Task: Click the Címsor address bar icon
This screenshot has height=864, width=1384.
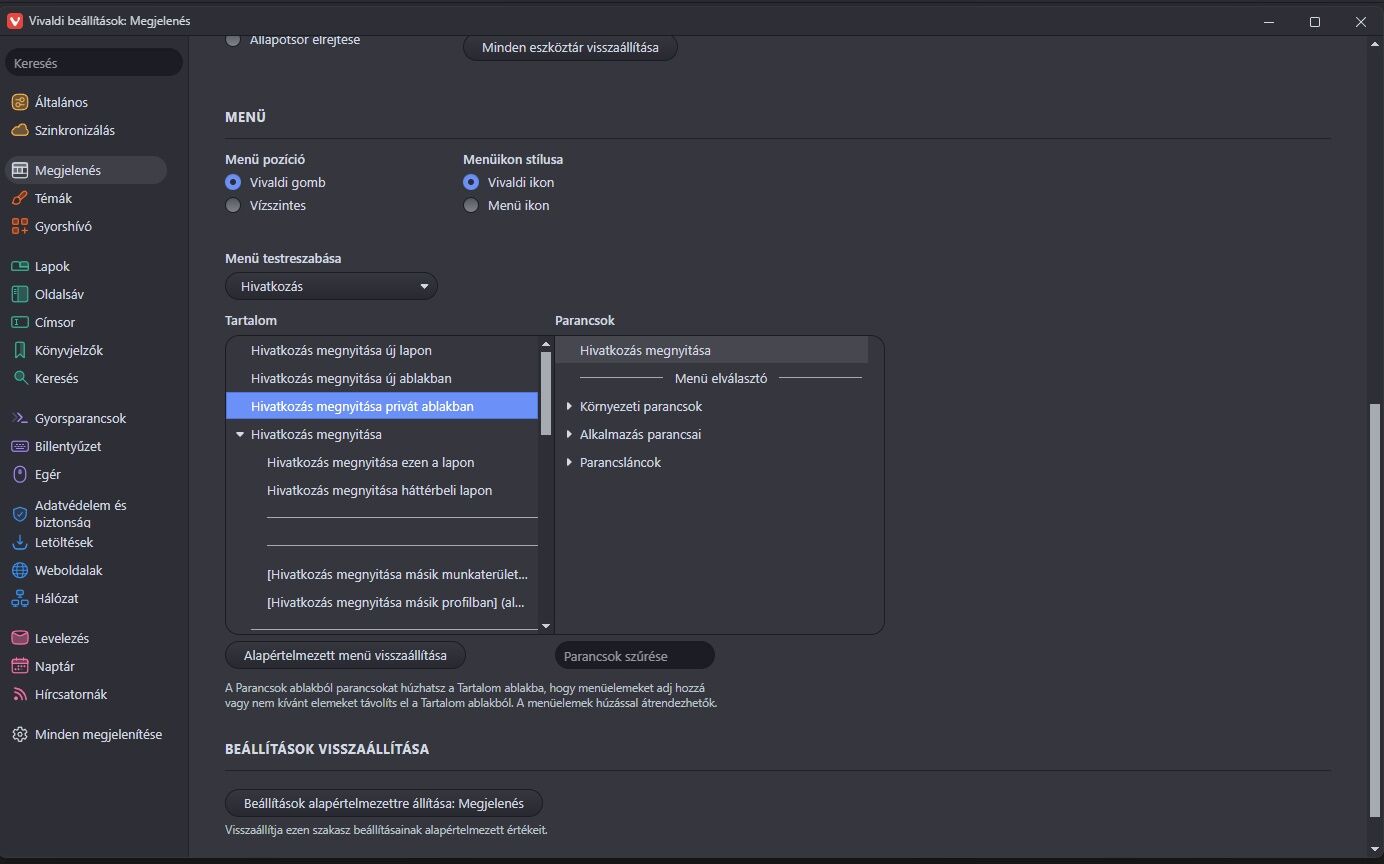Action: (19, 322)
